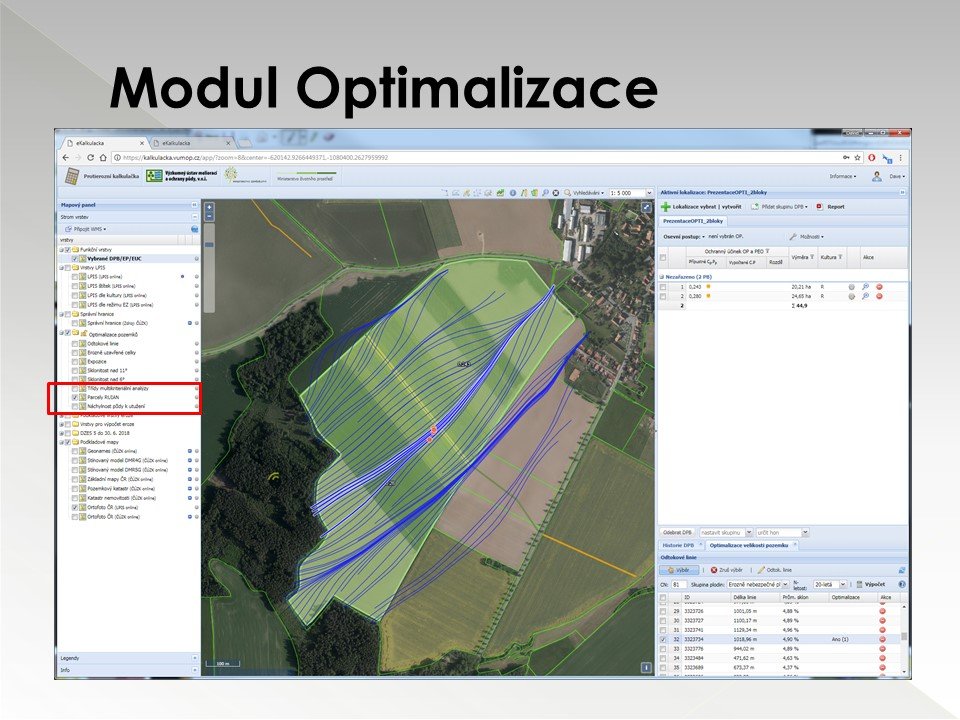
Task: Toggle fullscreen map icon at map corner
Action: click(647, 207)
